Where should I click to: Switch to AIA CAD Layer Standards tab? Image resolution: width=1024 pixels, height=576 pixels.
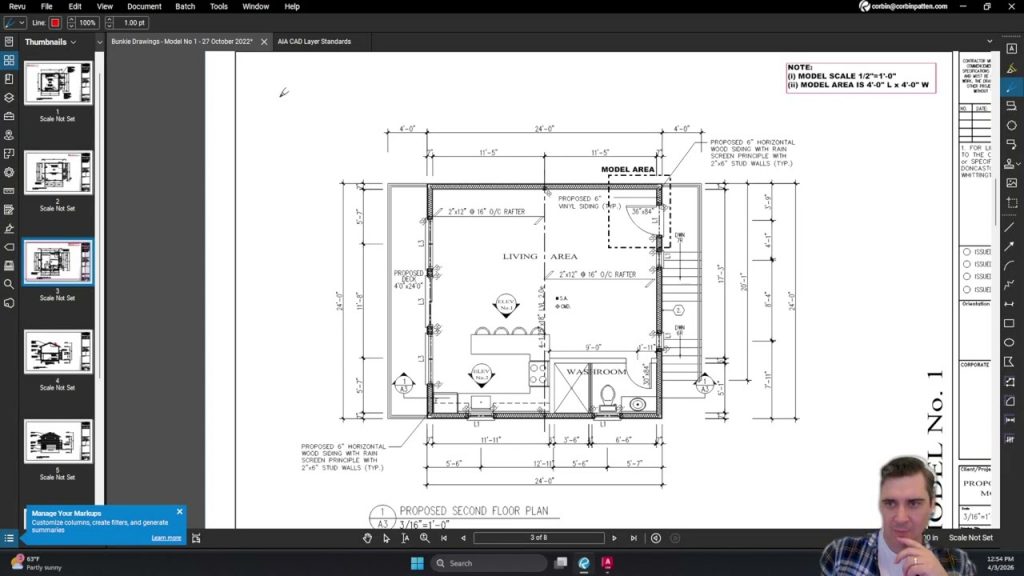tap(314, 42)
